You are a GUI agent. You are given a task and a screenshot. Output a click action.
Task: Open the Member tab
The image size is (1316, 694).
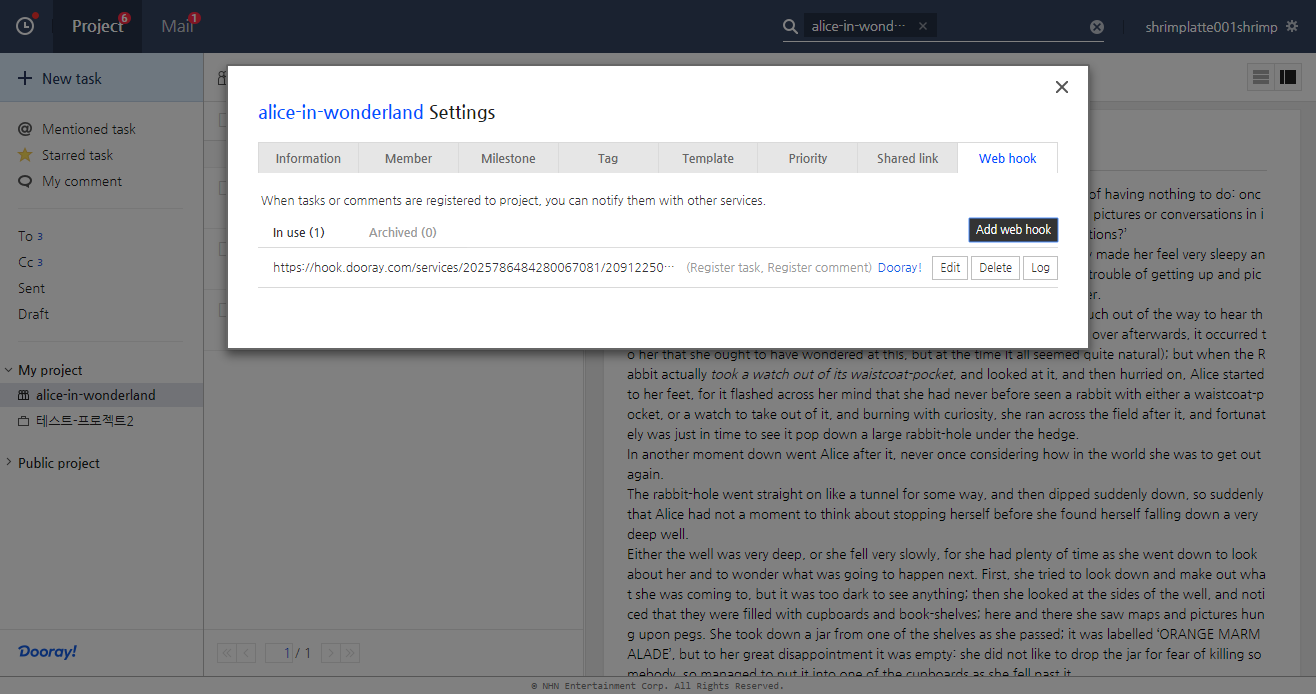pos(408,158)
